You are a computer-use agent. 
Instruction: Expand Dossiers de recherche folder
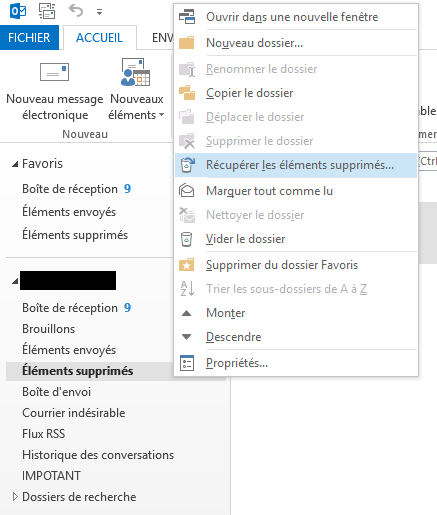tap(15, 497)
